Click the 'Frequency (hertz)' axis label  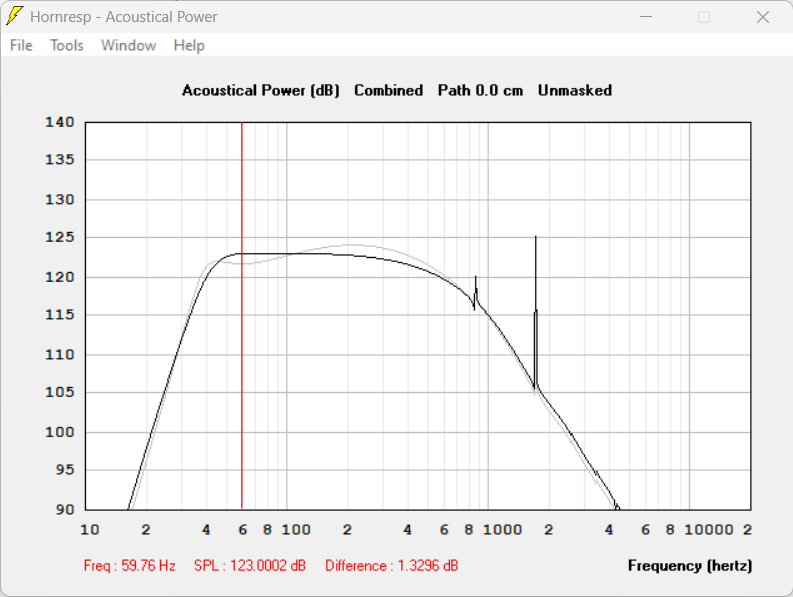pyautogui.click(x=690, y=566)
